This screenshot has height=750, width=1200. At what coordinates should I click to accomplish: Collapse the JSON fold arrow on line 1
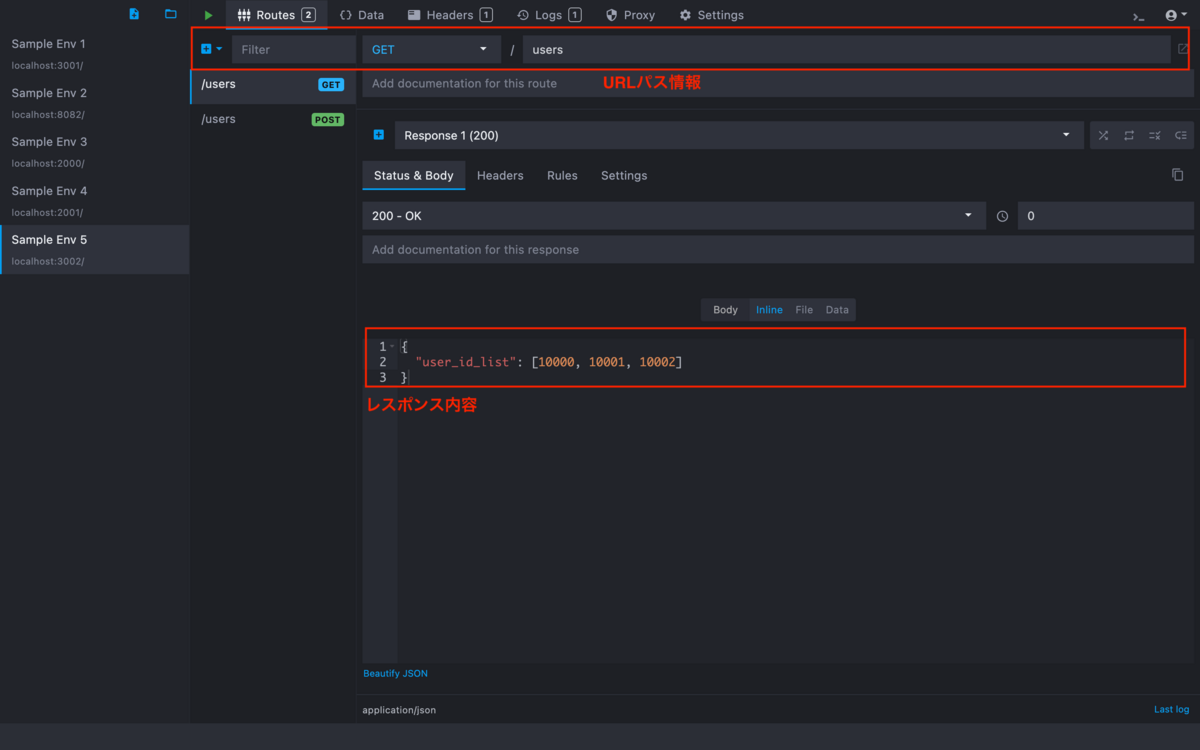(392, 346)
